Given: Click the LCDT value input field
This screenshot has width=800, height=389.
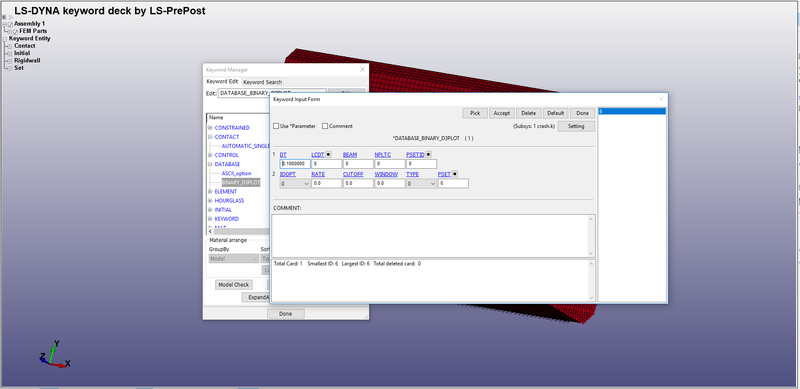Looking at the screenshot, I should pyautogui.click(x=327, y=164).
